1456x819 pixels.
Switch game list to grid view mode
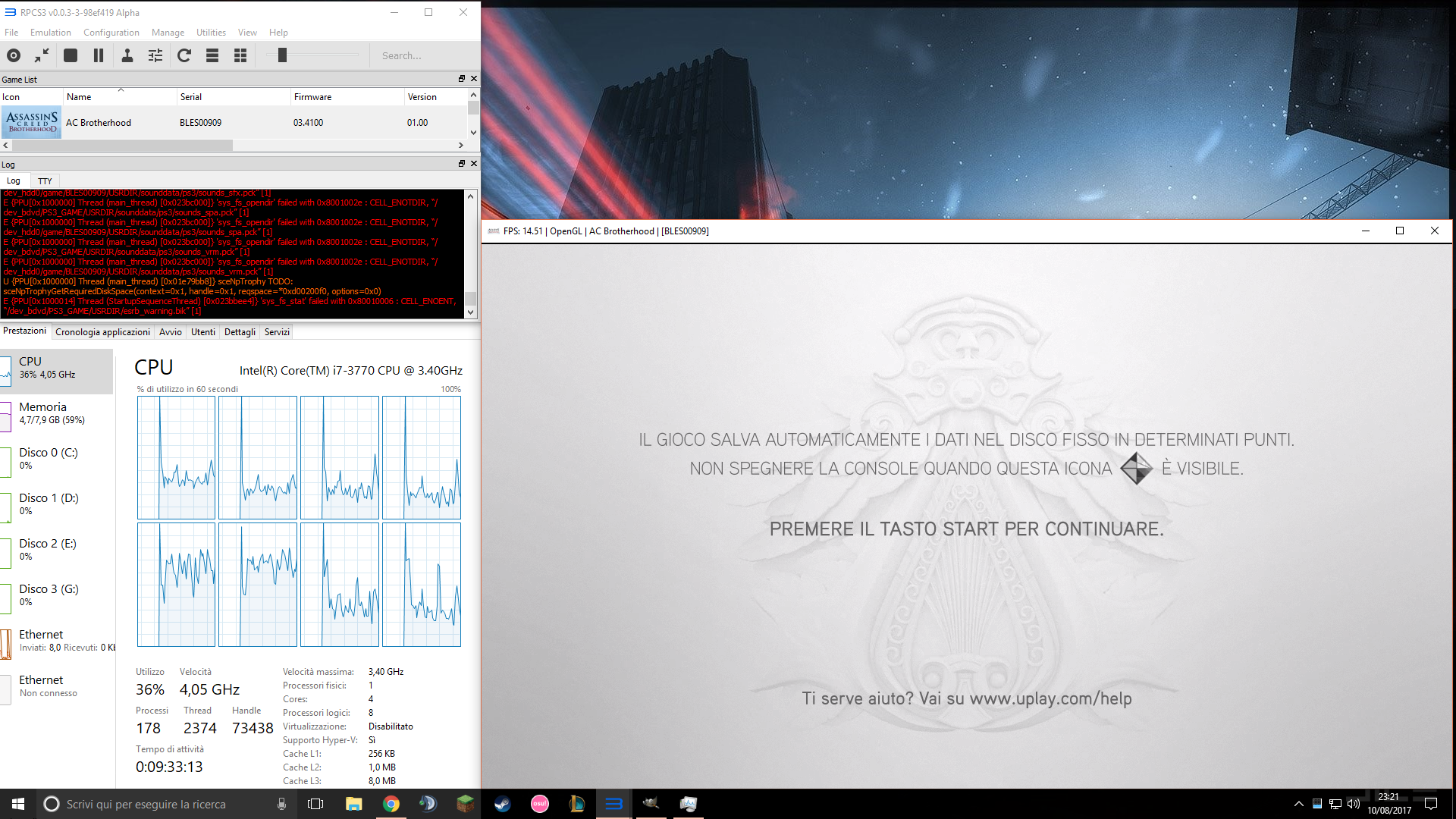[x=240, y=55]
